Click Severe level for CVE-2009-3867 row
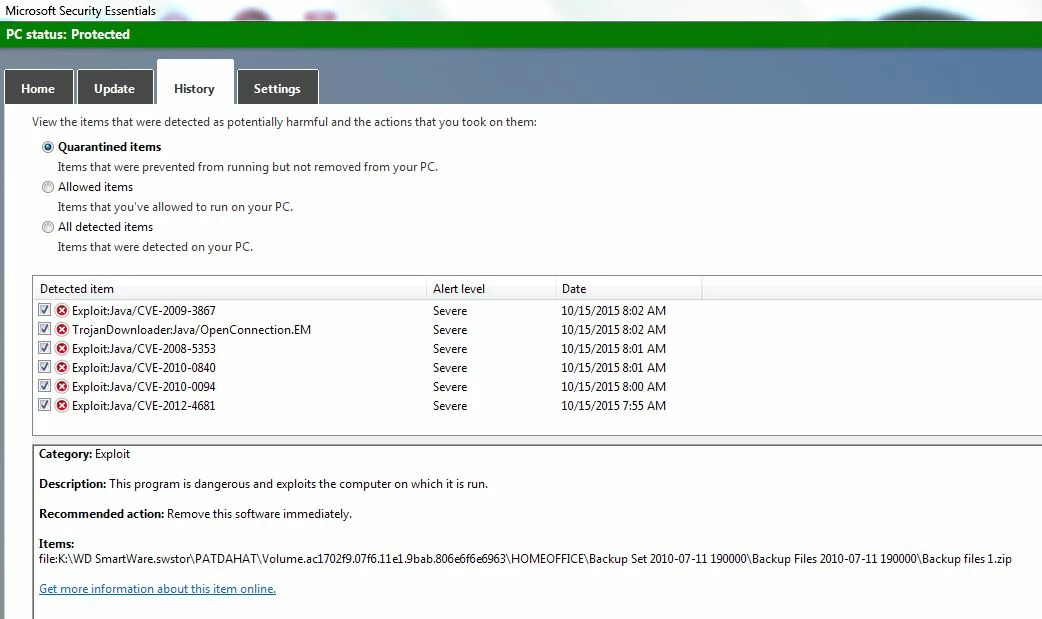Screen dimensions: 1042x619 click(450, 310)
